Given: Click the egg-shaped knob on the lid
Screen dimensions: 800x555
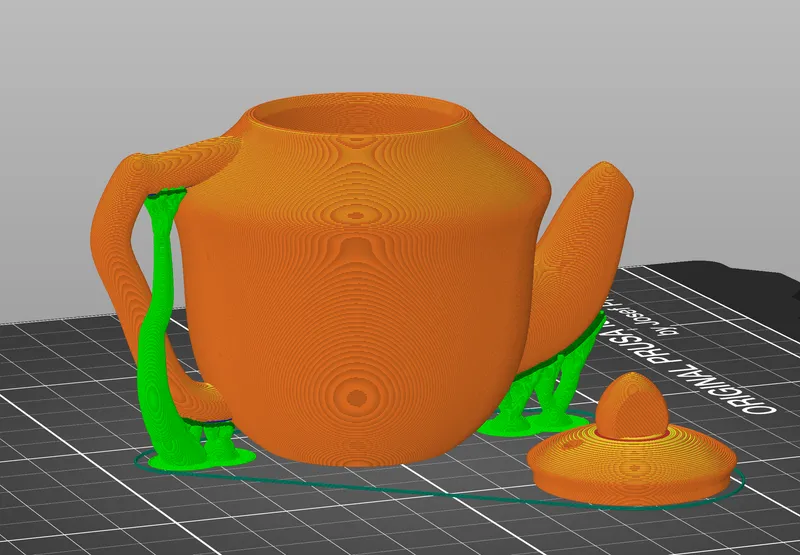Looking at the screenshot, I should coord(633,404).
